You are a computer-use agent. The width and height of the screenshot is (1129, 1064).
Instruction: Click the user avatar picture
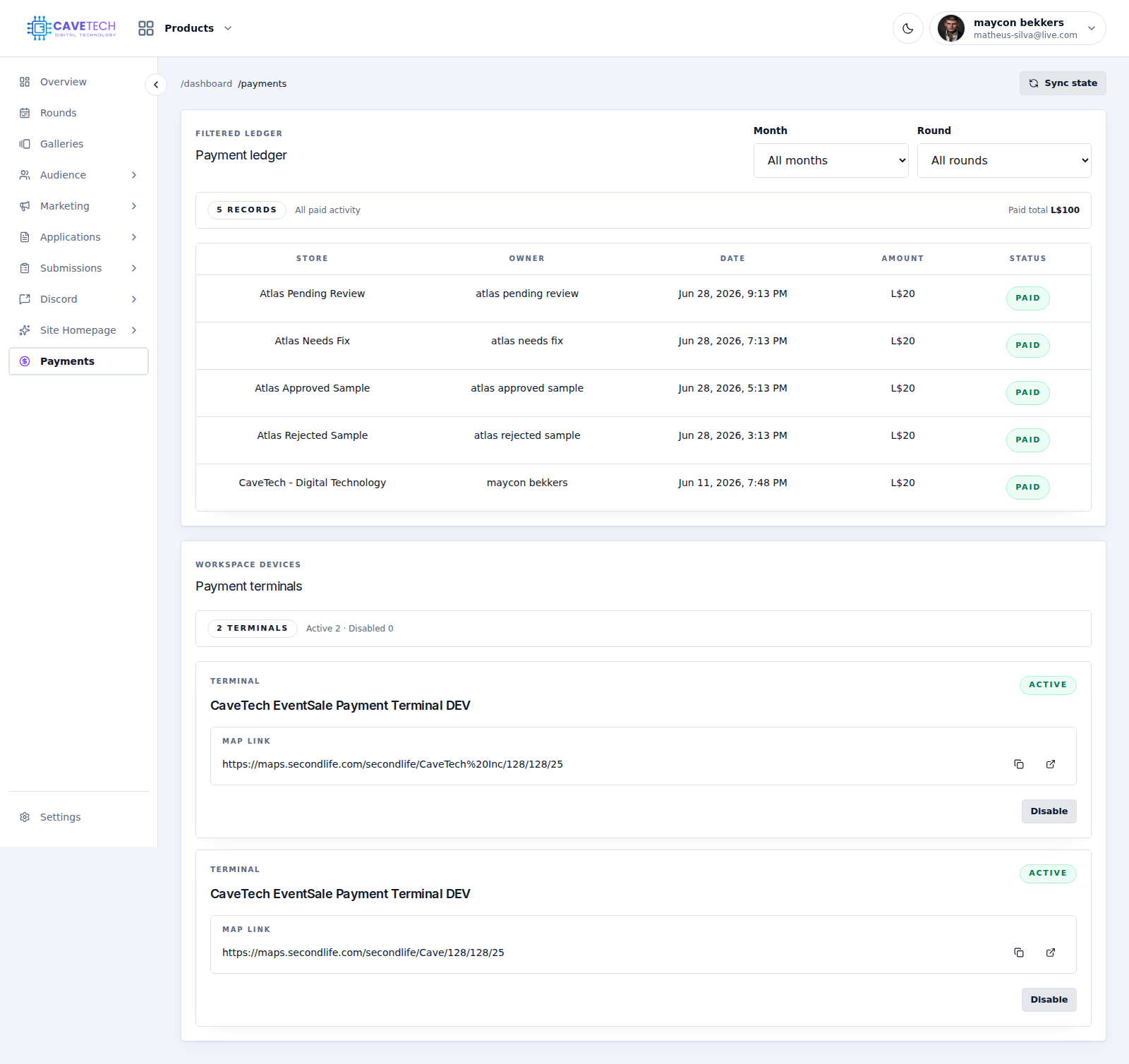click(951, 28)
